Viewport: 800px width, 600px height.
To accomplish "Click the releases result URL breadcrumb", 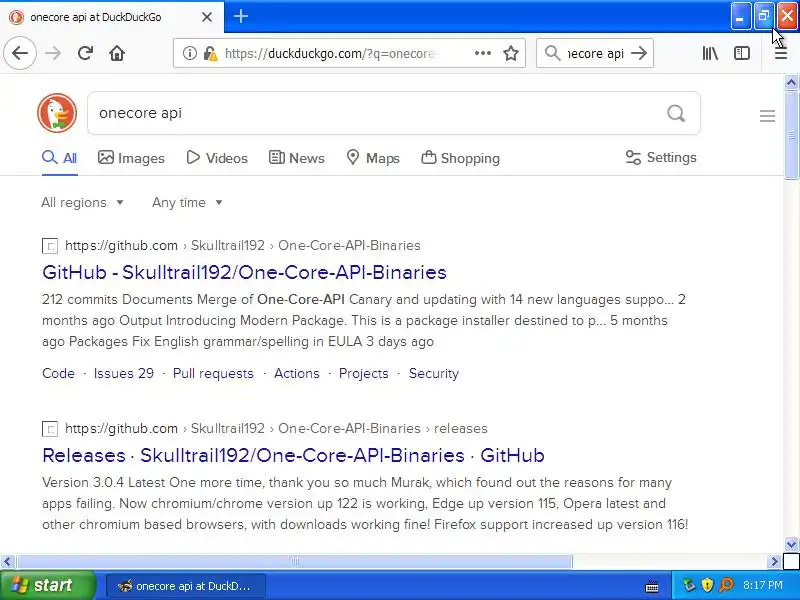I will pos(276,428).
